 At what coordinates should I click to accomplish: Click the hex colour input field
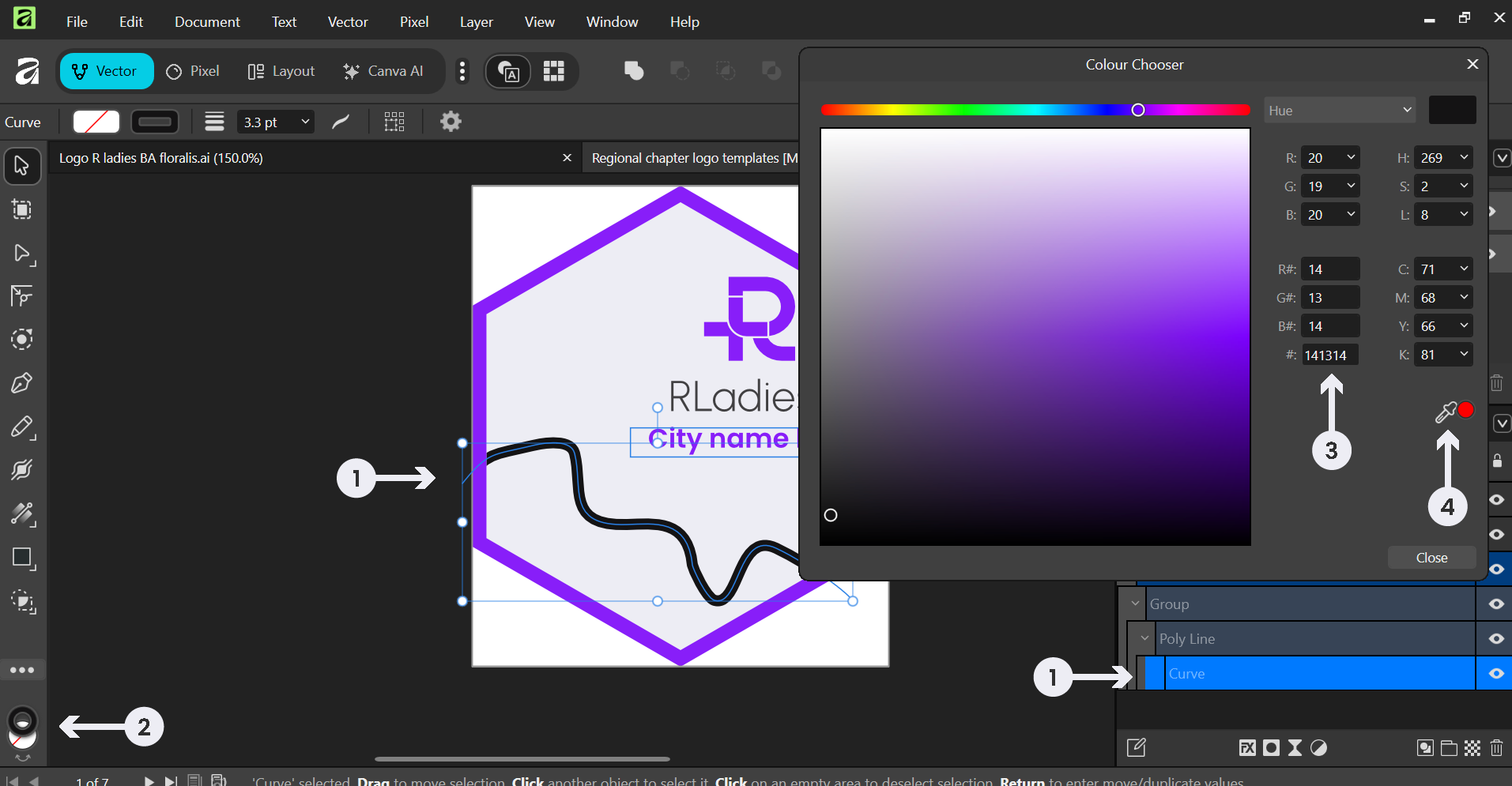tap(1330, 355)
